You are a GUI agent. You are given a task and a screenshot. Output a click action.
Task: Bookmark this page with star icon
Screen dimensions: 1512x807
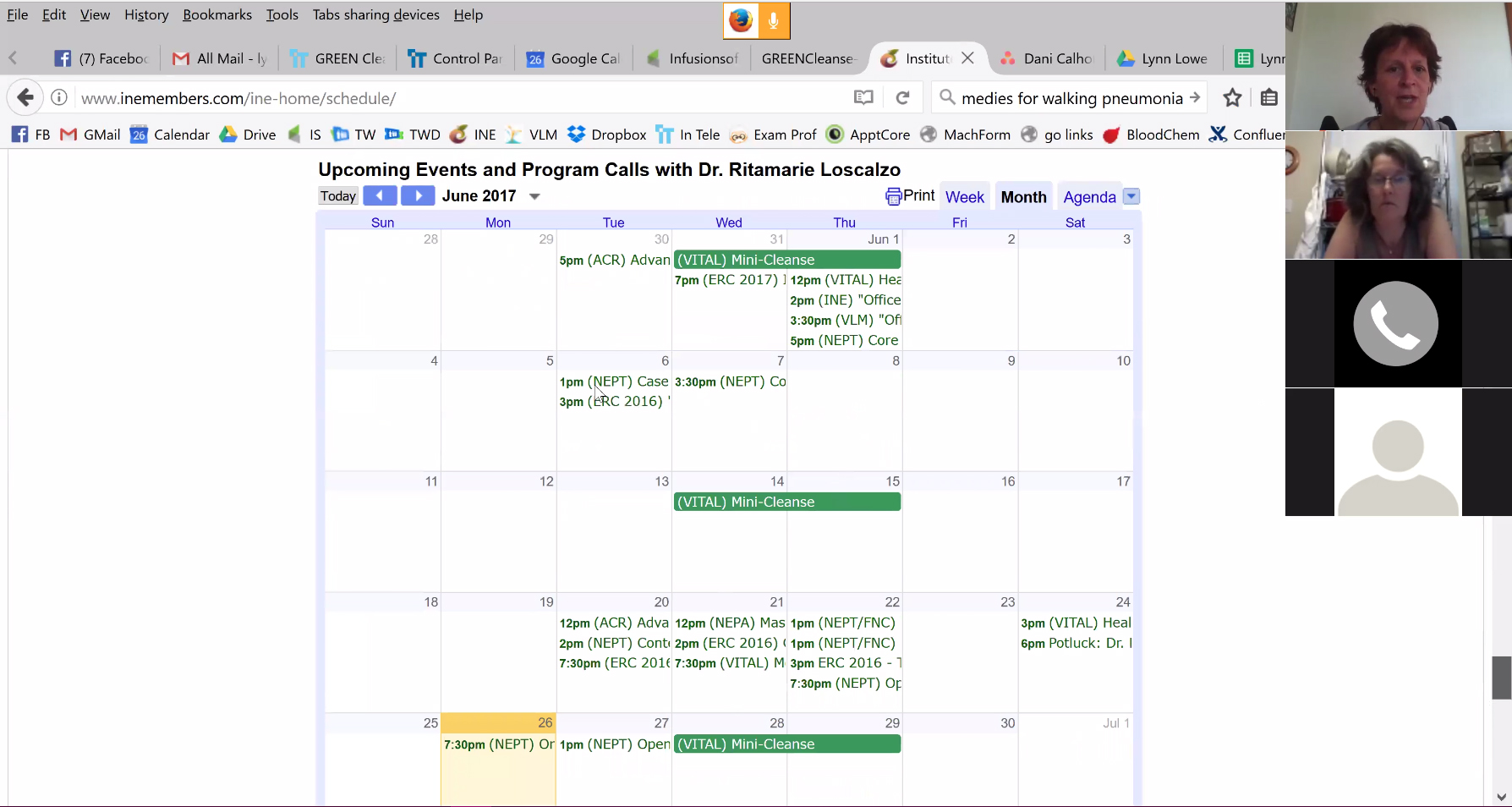pyautogui.click(x=1232, y=98)
